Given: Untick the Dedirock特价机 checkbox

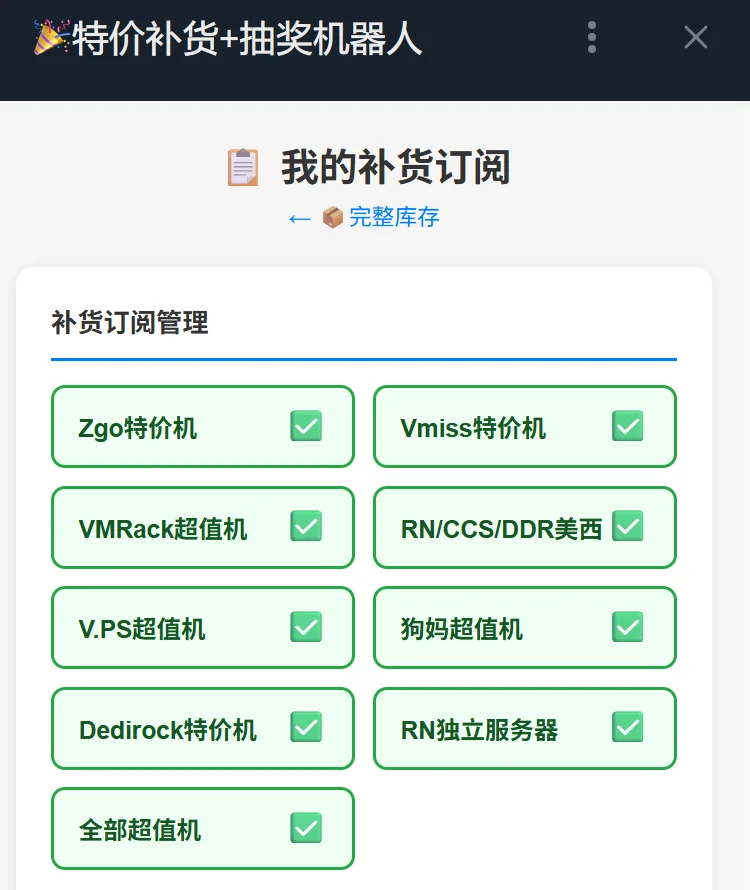Looking at the screenshot, I should [x=306, y=727].
